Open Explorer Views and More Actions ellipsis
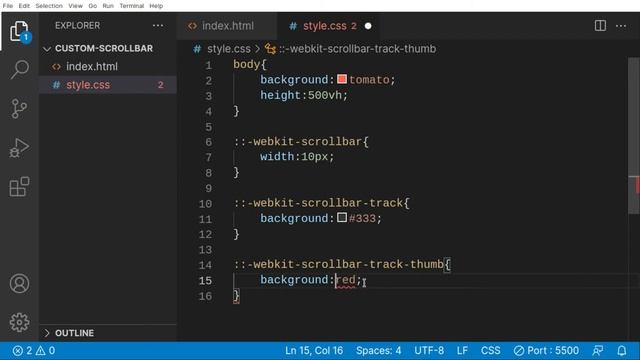The height and width of the screenshot is (360, 640). click(x=158, y=26)
